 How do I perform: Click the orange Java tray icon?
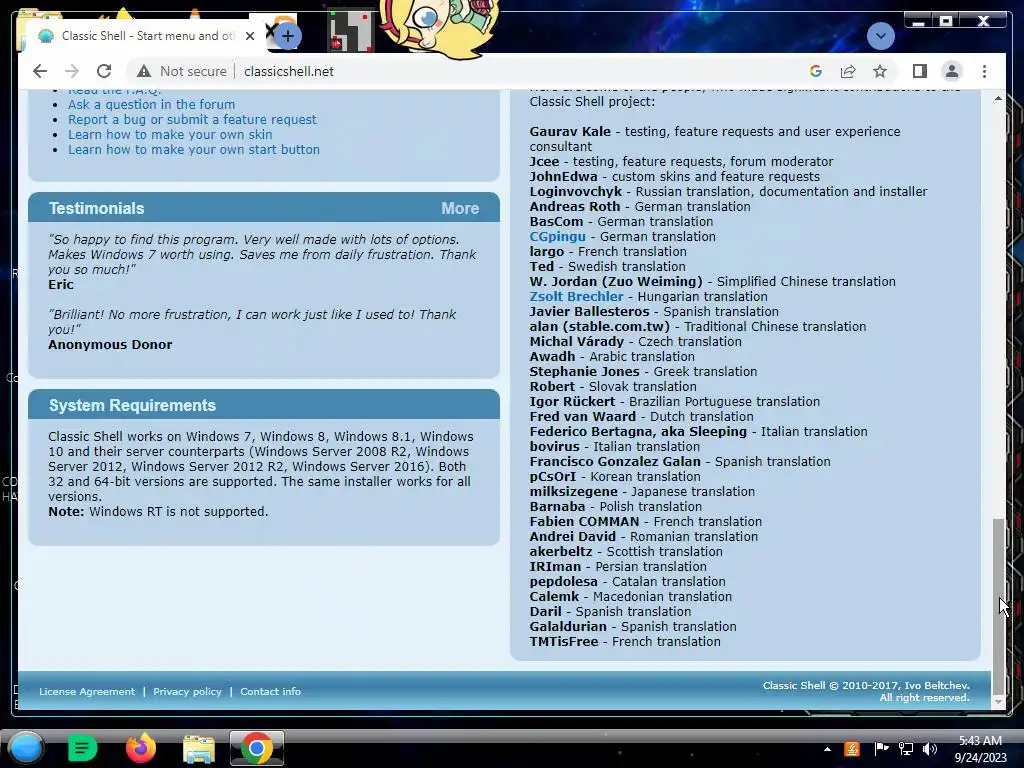click(852, 749)
